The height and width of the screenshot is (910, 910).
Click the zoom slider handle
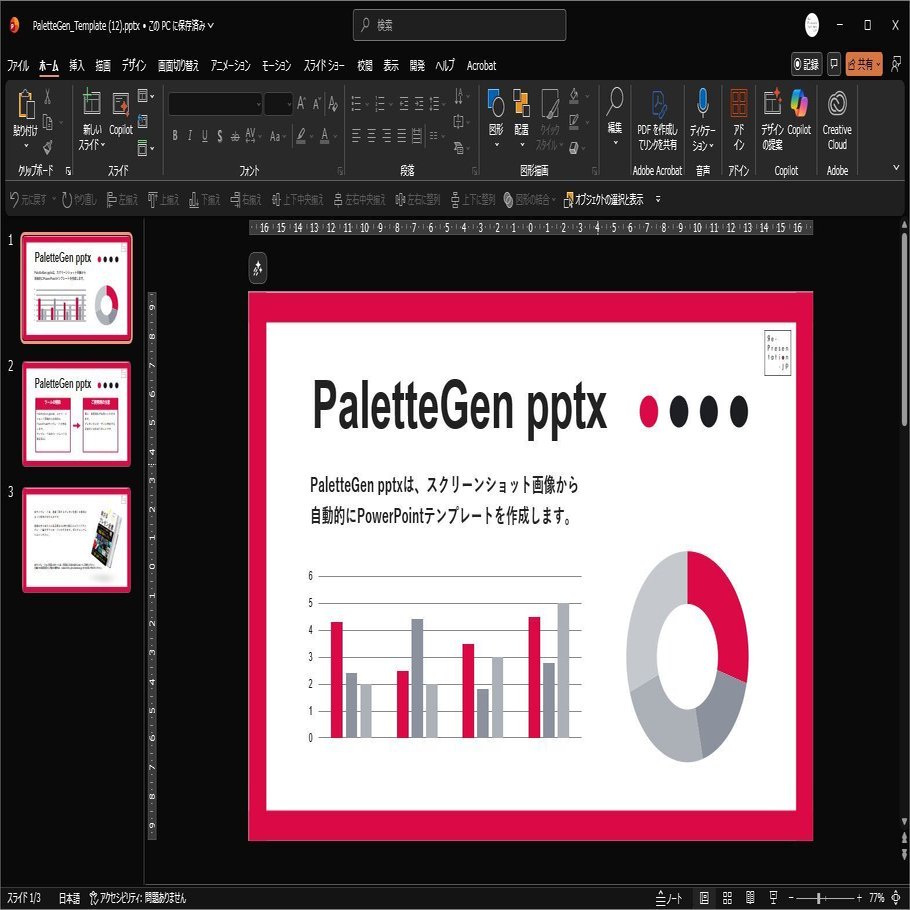click(818, 898)
